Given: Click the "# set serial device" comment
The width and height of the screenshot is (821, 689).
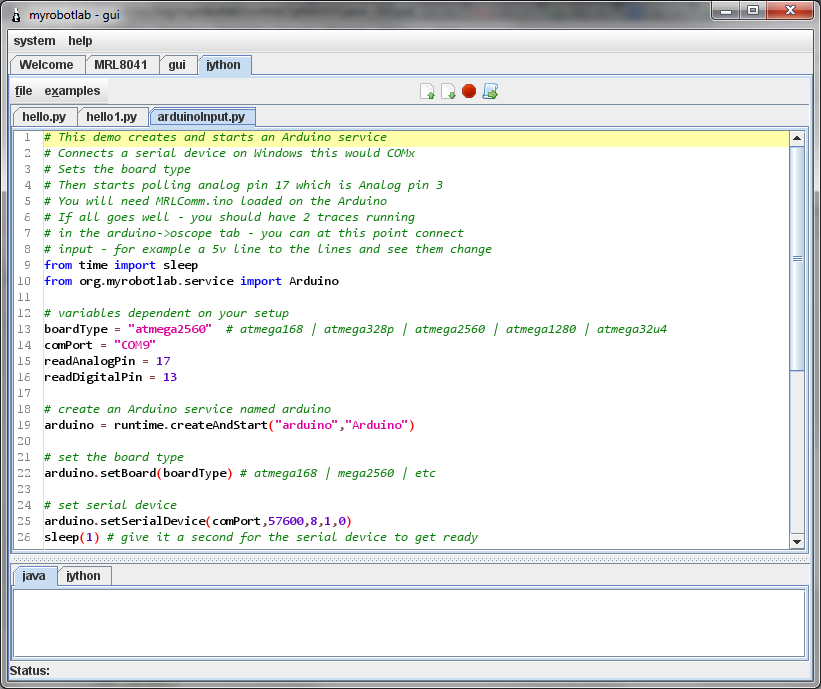Looking at the screenshot, I should pyautogui.click(x=110, y=505).
